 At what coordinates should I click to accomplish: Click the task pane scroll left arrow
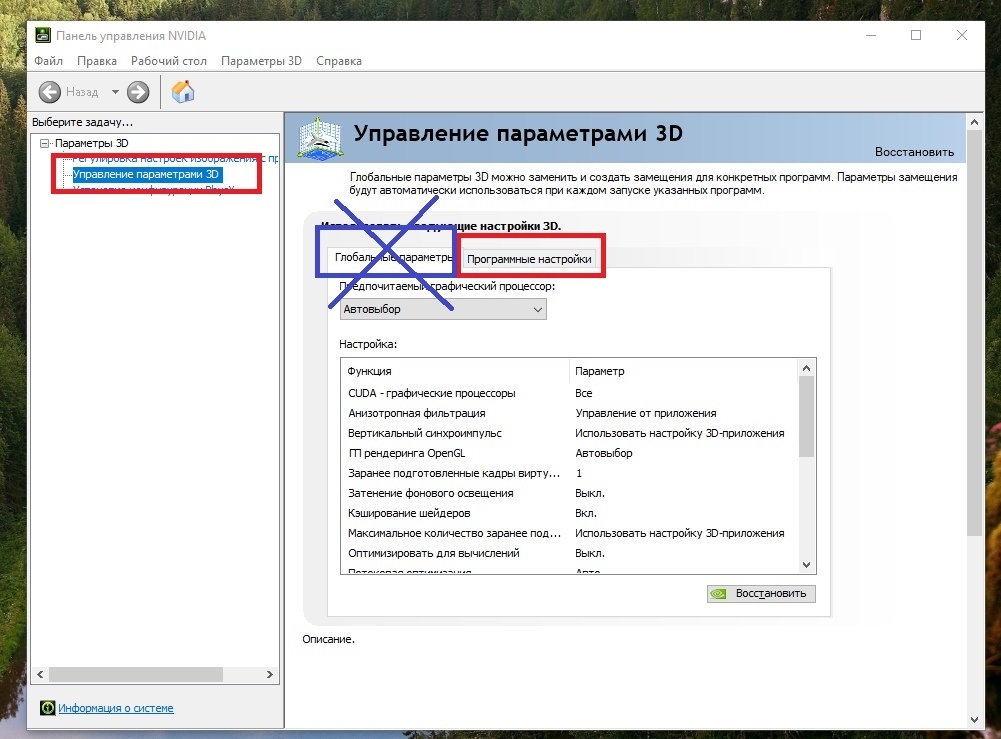(40, 674)
